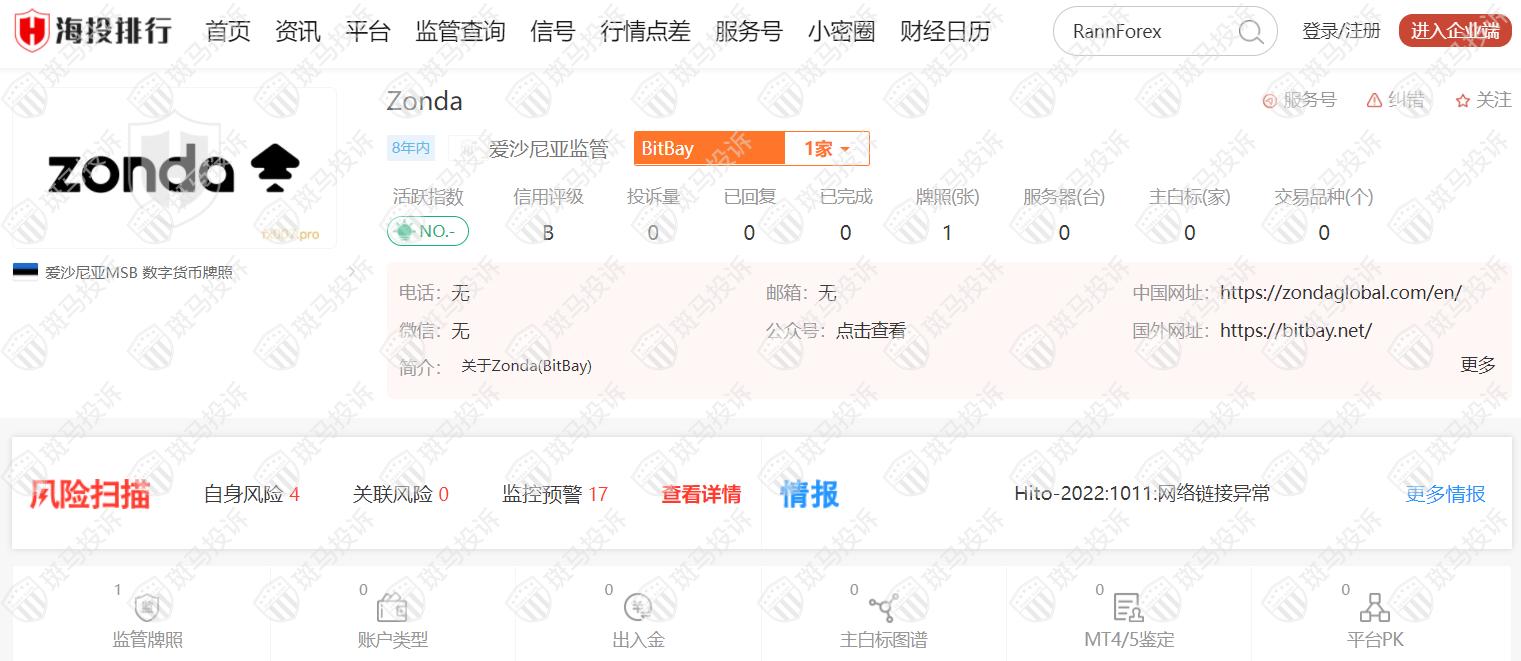
Task: Click the 关注 star icon
Action: tap(1463, 101)
